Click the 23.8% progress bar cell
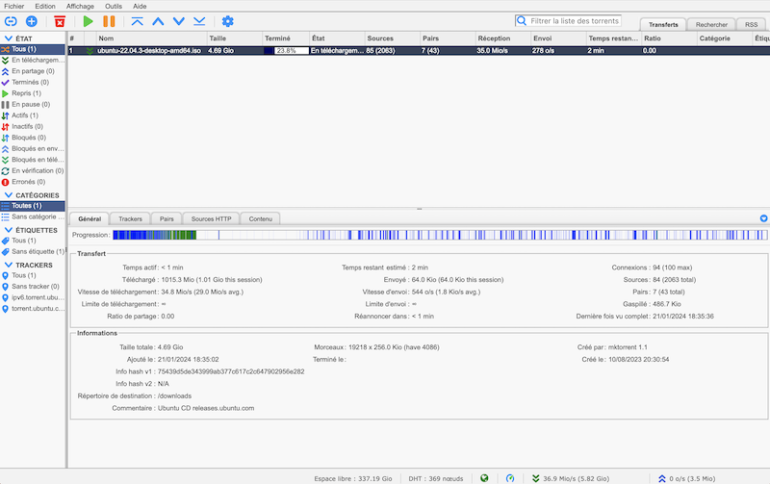Viewport: 770px width, 484px height. pyautogui.click(x=286, y=51)
